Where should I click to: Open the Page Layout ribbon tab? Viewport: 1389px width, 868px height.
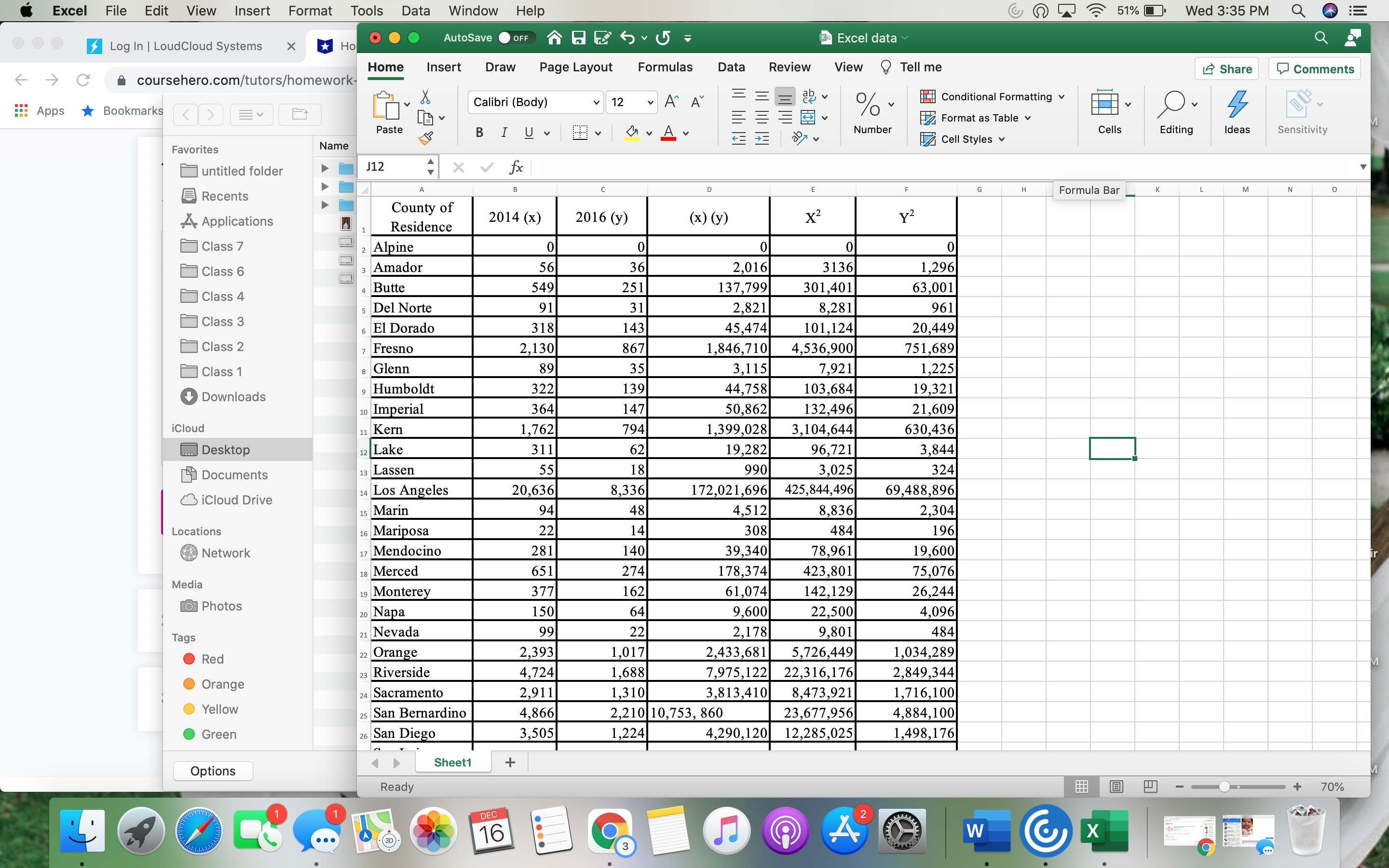(576, 67)
